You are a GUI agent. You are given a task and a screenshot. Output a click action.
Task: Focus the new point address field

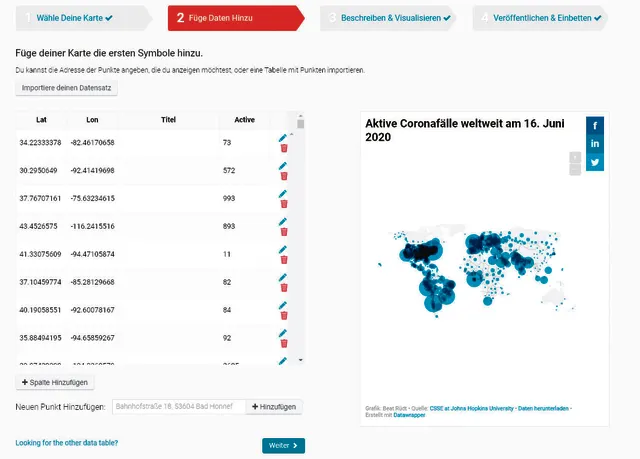click(x=179, y=407)
